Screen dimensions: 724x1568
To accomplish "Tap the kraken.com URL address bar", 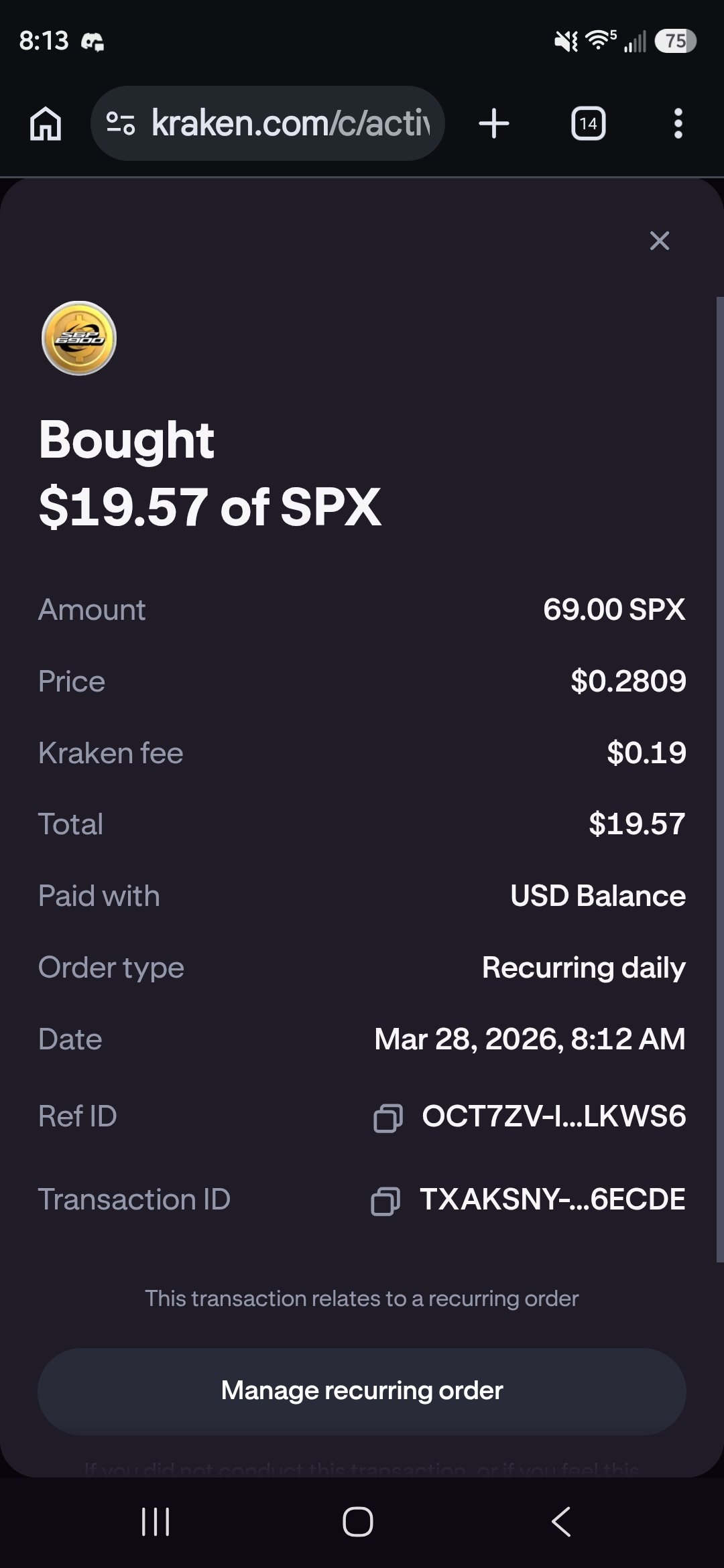I will pyautogui.click(x=290, y=123).
